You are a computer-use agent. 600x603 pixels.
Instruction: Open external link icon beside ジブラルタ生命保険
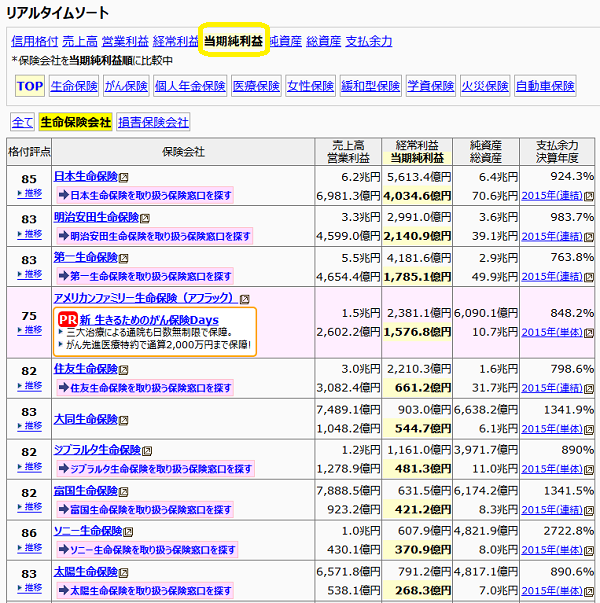pyautogui.click(x=147, y=451)
